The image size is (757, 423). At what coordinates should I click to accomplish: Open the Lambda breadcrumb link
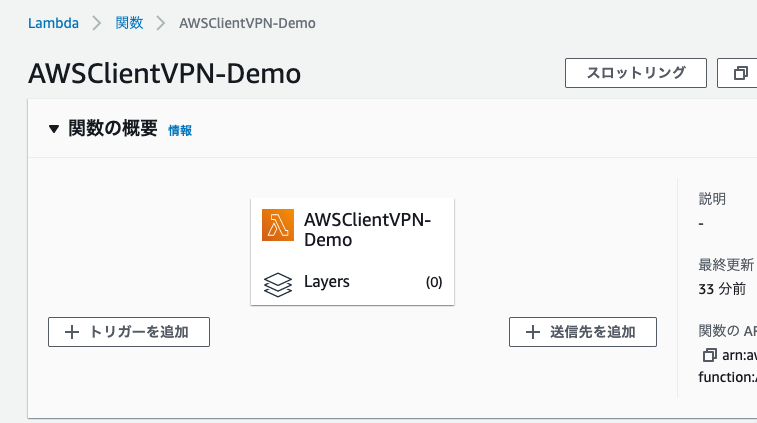(53, 23)
